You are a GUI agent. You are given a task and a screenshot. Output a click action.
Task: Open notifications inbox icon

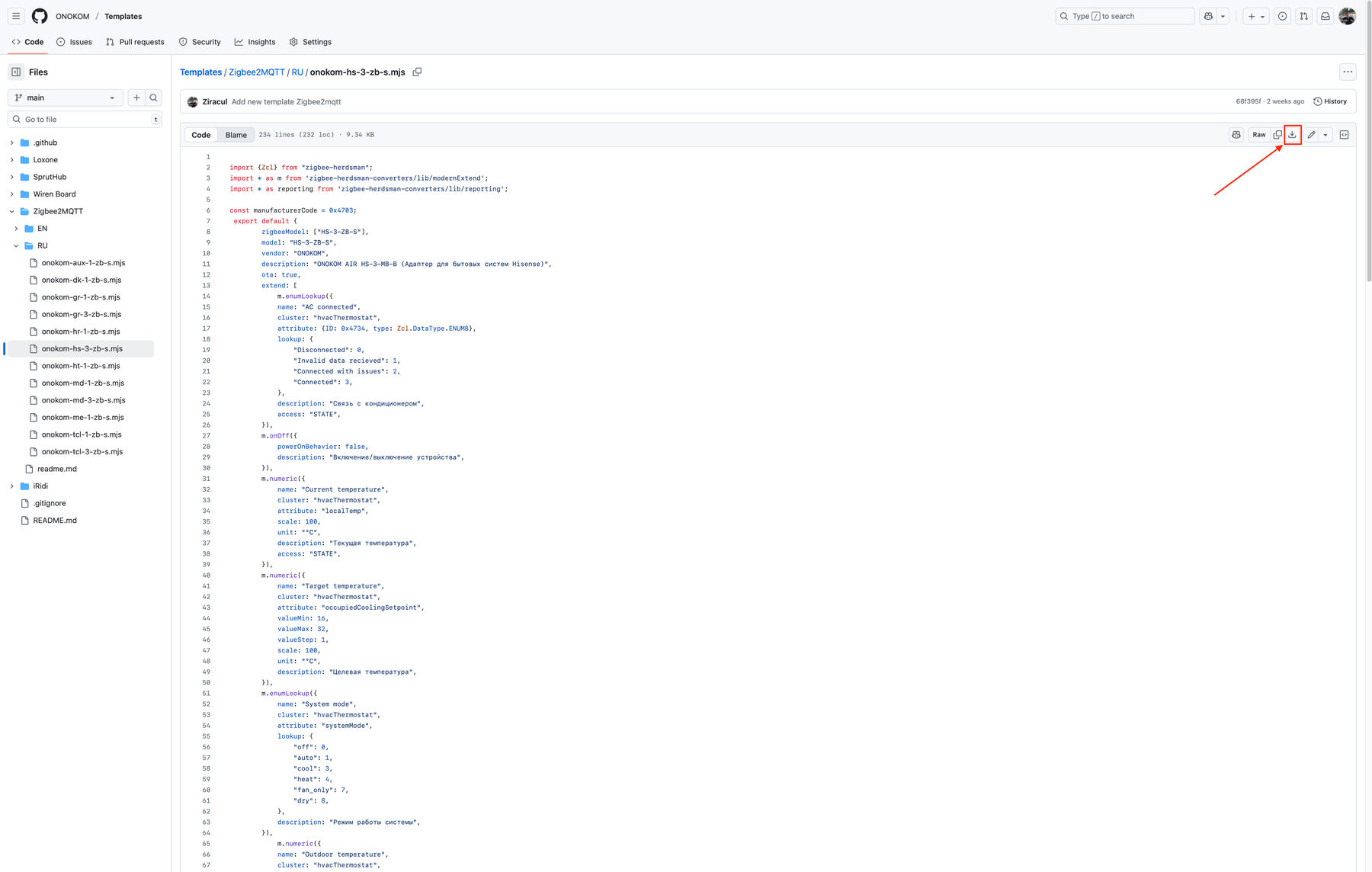click(1326, 16)
